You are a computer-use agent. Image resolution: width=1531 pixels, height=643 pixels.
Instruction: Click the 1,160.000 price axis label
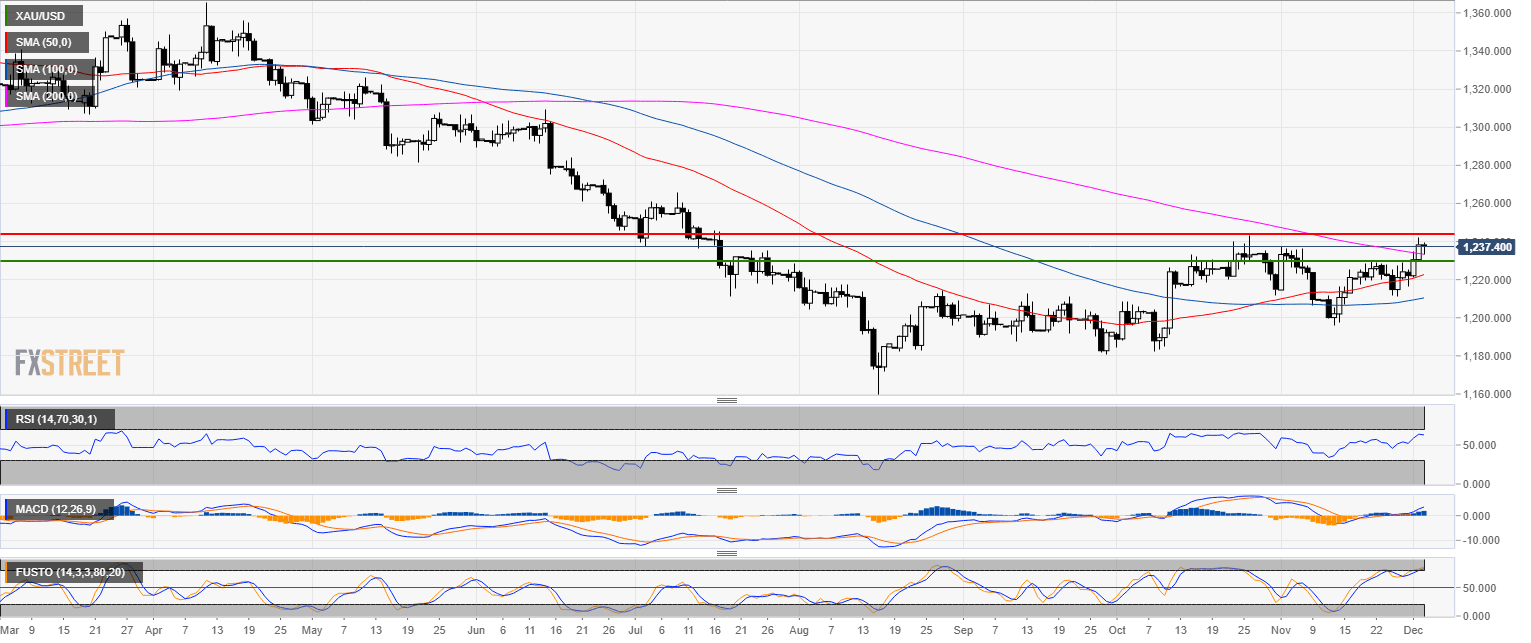point(1485,394)
